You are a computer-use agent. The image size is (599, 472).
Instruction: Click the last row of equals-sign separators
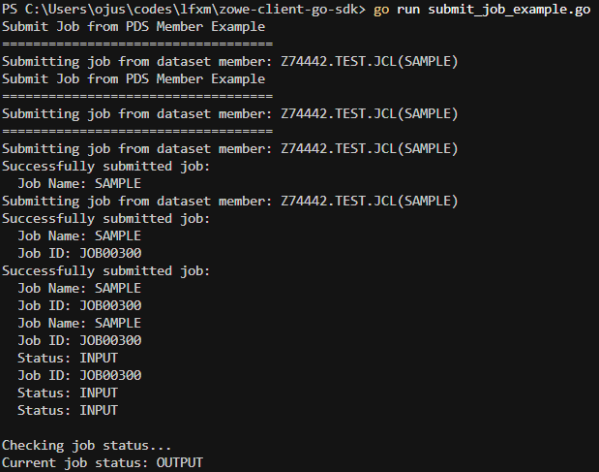coord(138,131)
